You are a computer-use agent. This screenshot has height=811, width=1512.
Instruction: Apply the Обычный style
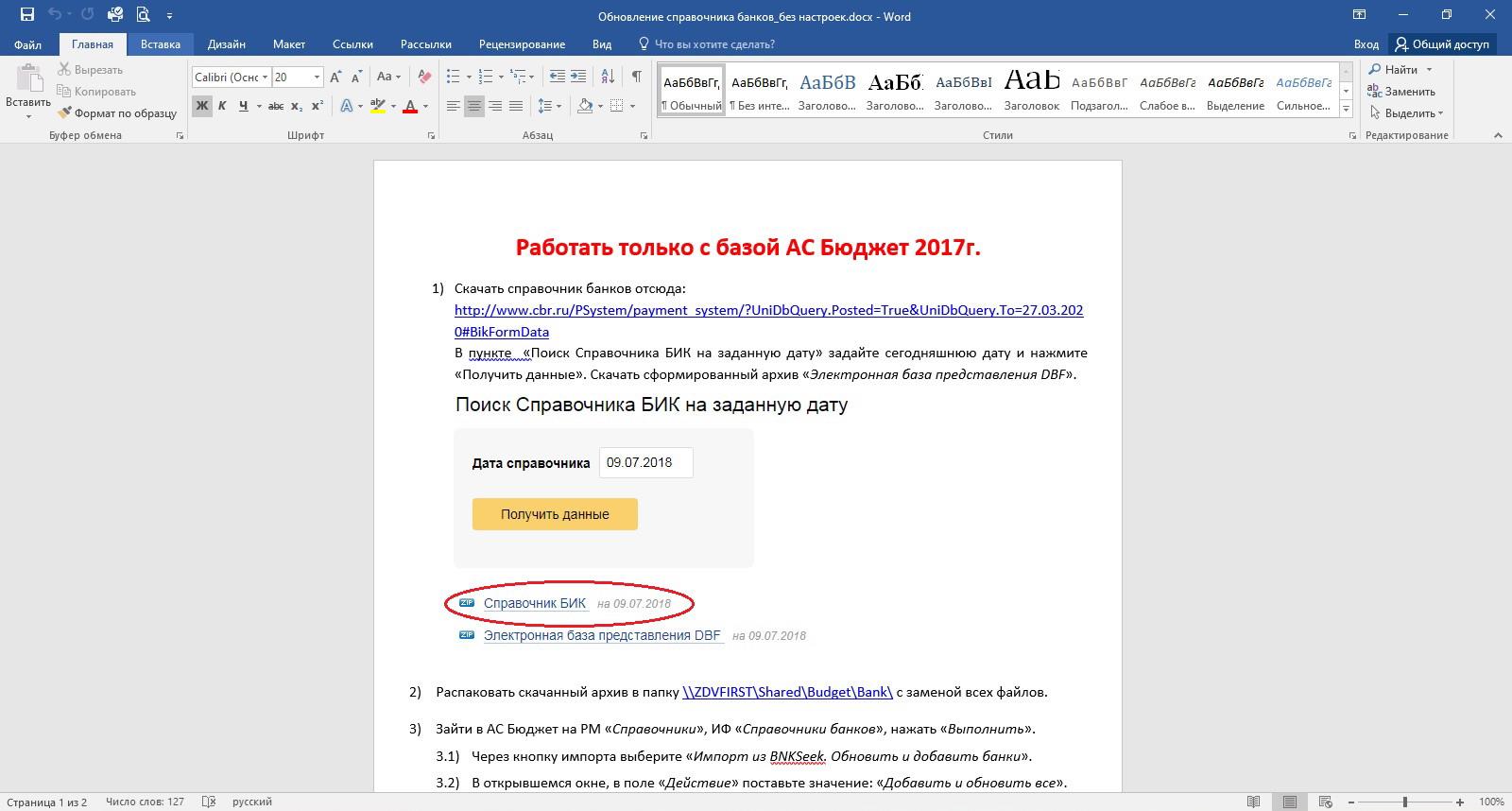(x=692, y=91)
